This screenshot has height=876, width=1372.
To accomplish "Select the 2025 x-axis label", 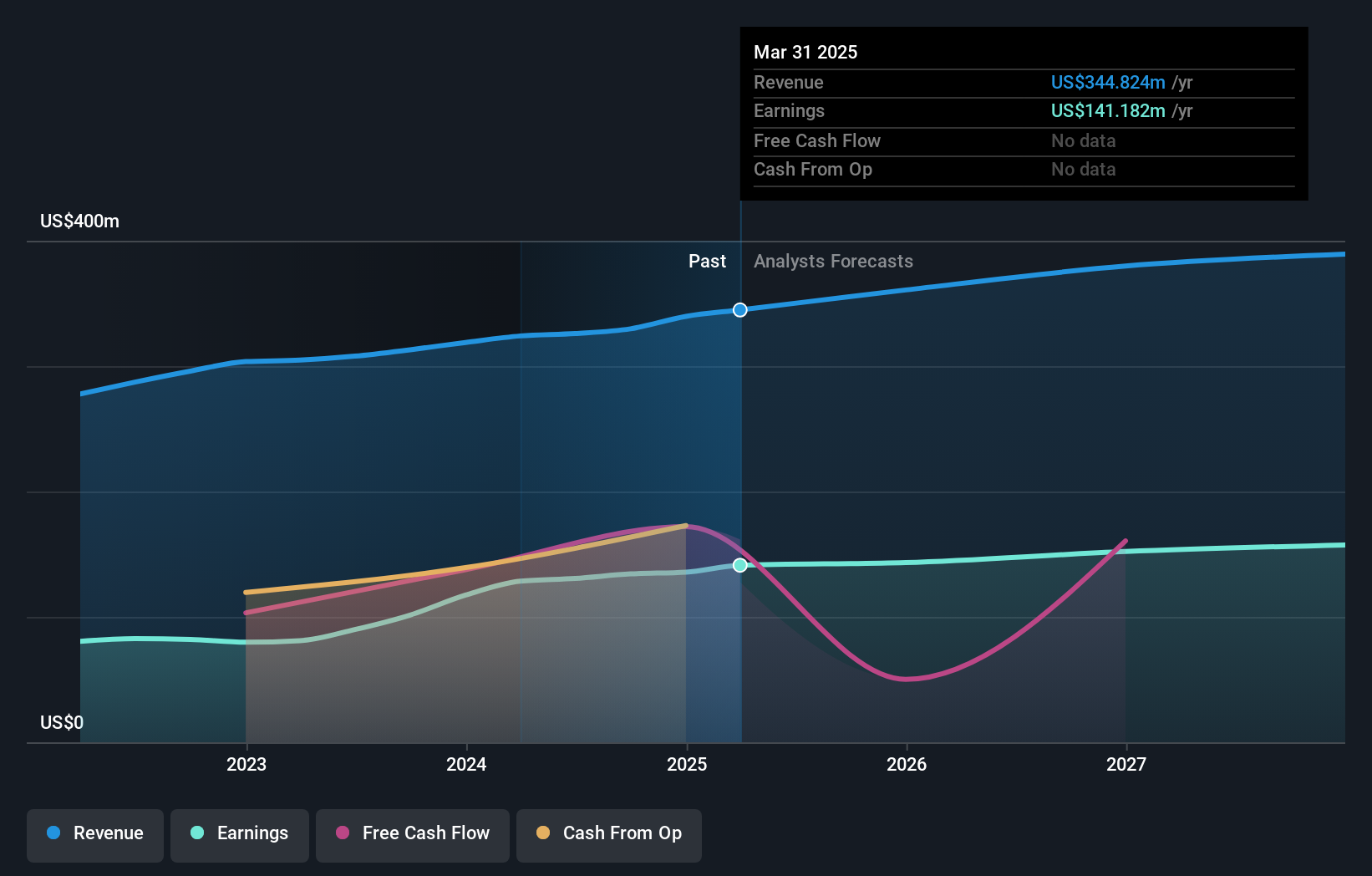I will [687, 764].
